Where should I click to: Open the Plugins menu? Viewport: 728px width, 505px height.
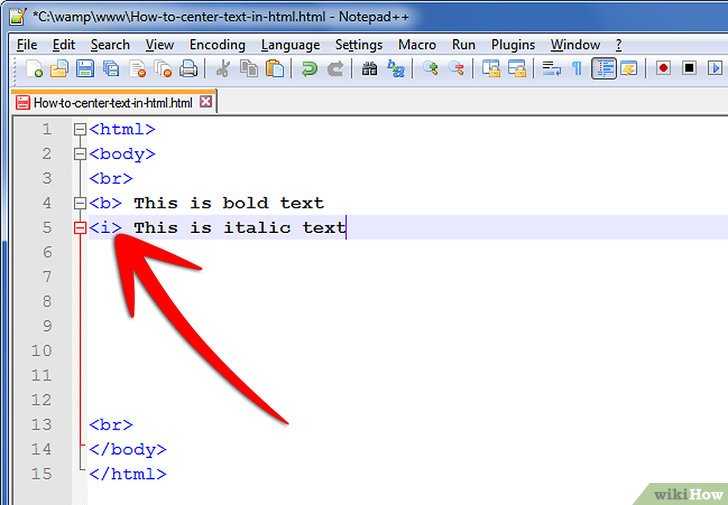coord(513,45)
